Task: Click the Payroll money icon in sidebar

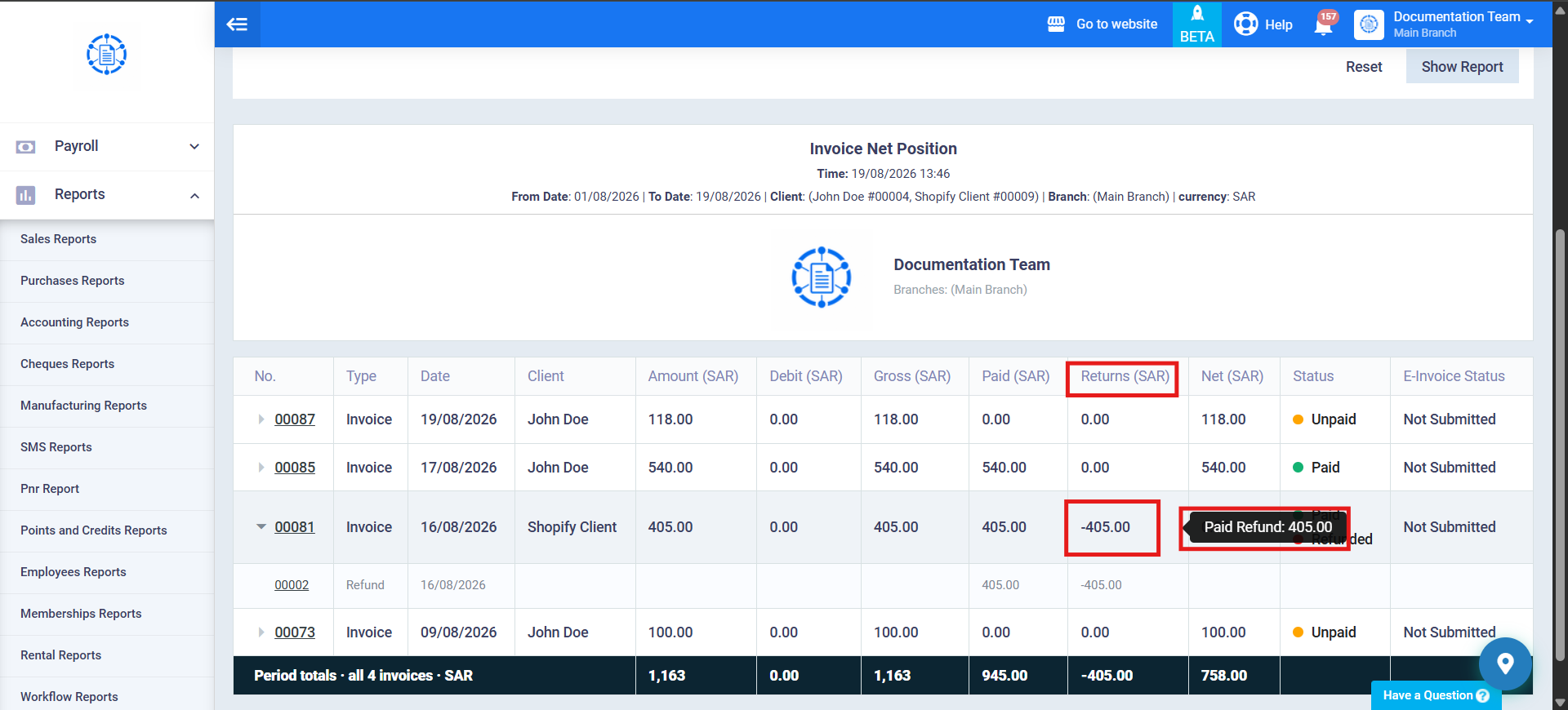Action: click(x=25, y=147)
